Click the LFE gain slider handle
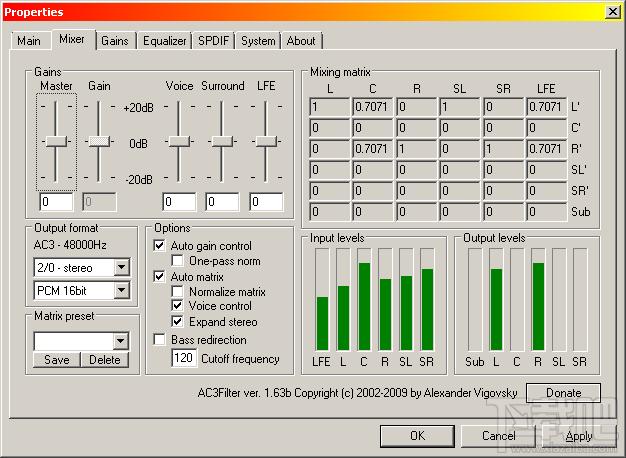Screen dimensions: 626x458 click(x=266, y=141)
